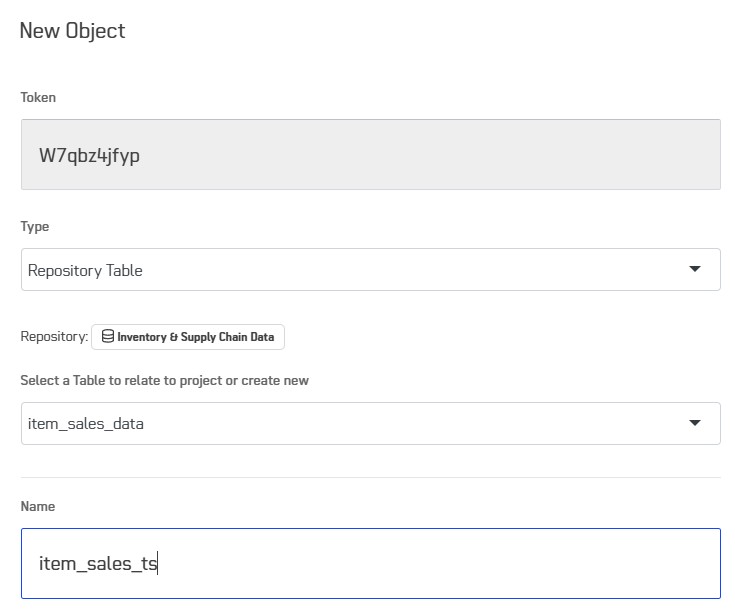Click the Name field label
Image resolution: width=735 pixels, height=610 pixels.
(38, 506)
